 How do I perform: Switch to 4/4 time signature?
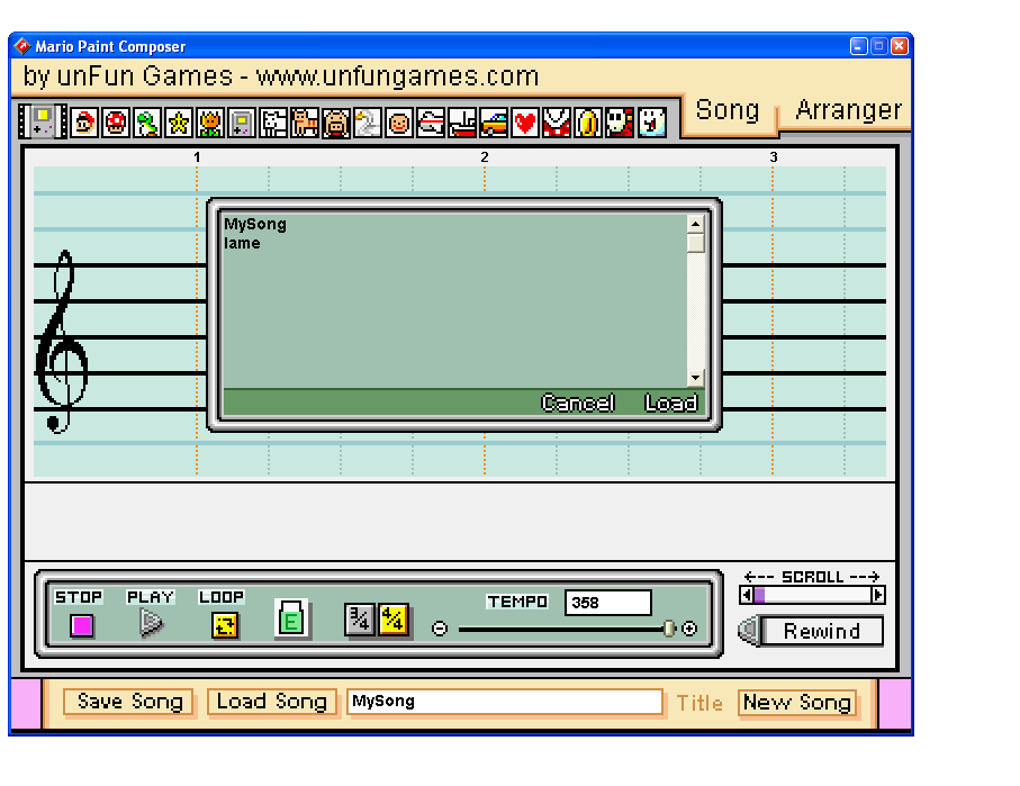[393, 619]
